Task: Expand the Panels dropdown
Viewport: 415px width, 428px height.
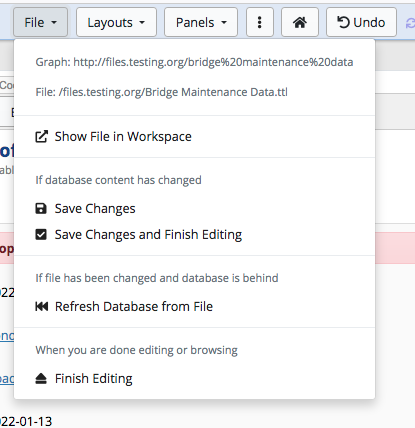Action: pyautogui.click(x=201, y=23)
